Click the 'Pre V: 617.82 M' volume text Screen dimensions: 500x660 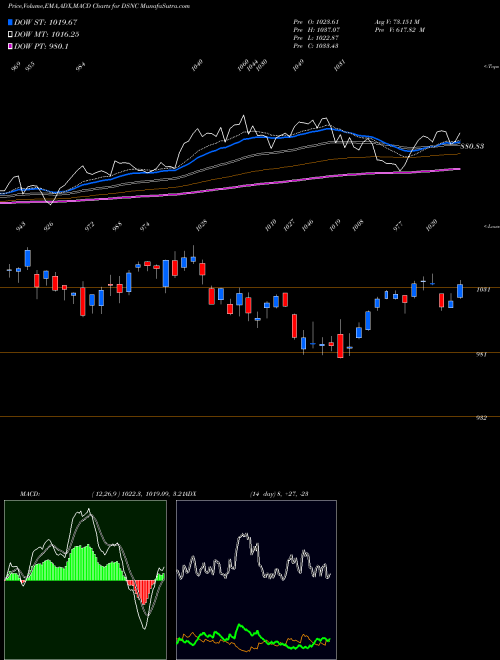(399, 30)
